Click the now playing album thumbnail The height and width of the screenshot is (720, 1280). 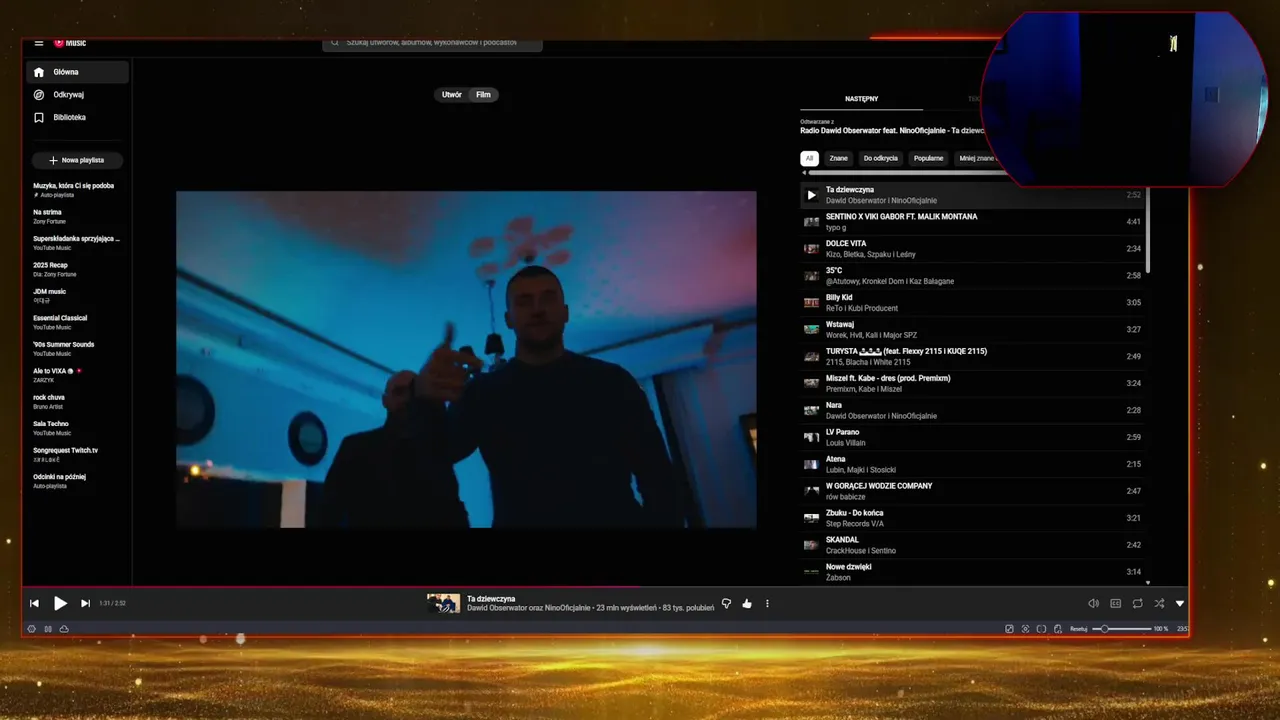pyautogui.click(x=443, y=603)
